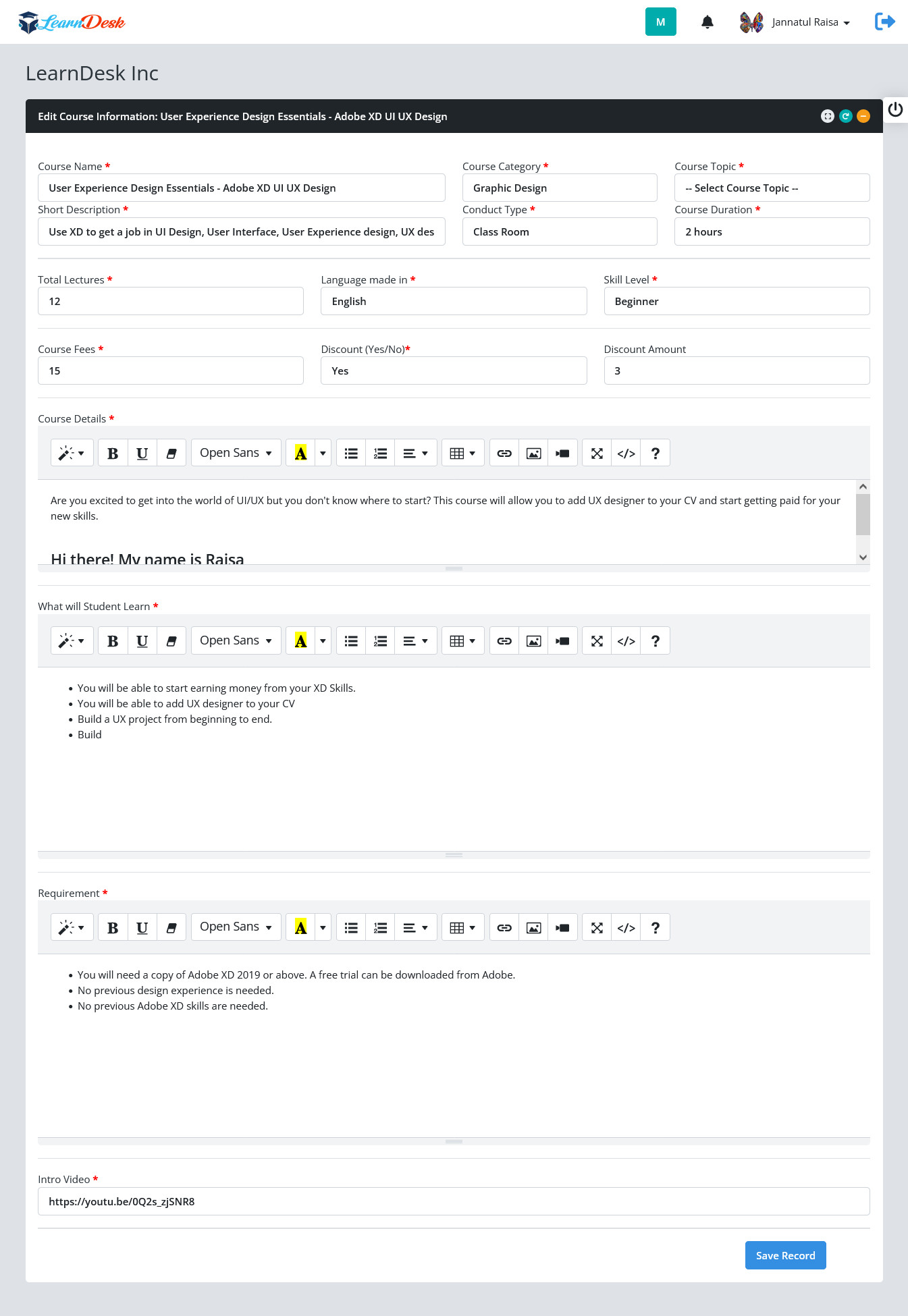Click the Course Name input field
This screenshot has height=1316, width=908.
coord(242,188)
